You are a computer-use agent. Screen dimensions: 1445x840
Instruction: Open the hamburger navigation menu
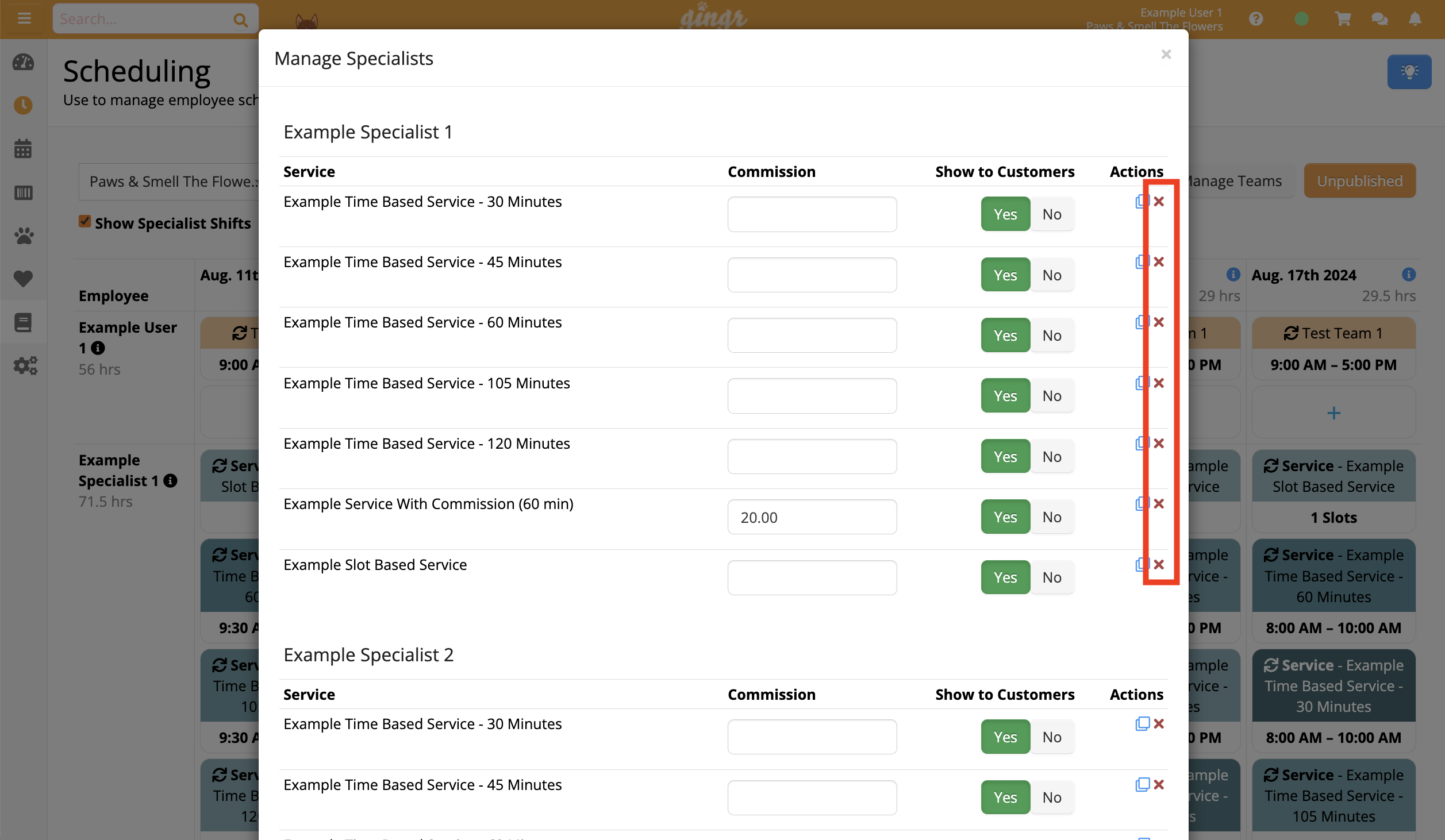click(x=24, y=17)
